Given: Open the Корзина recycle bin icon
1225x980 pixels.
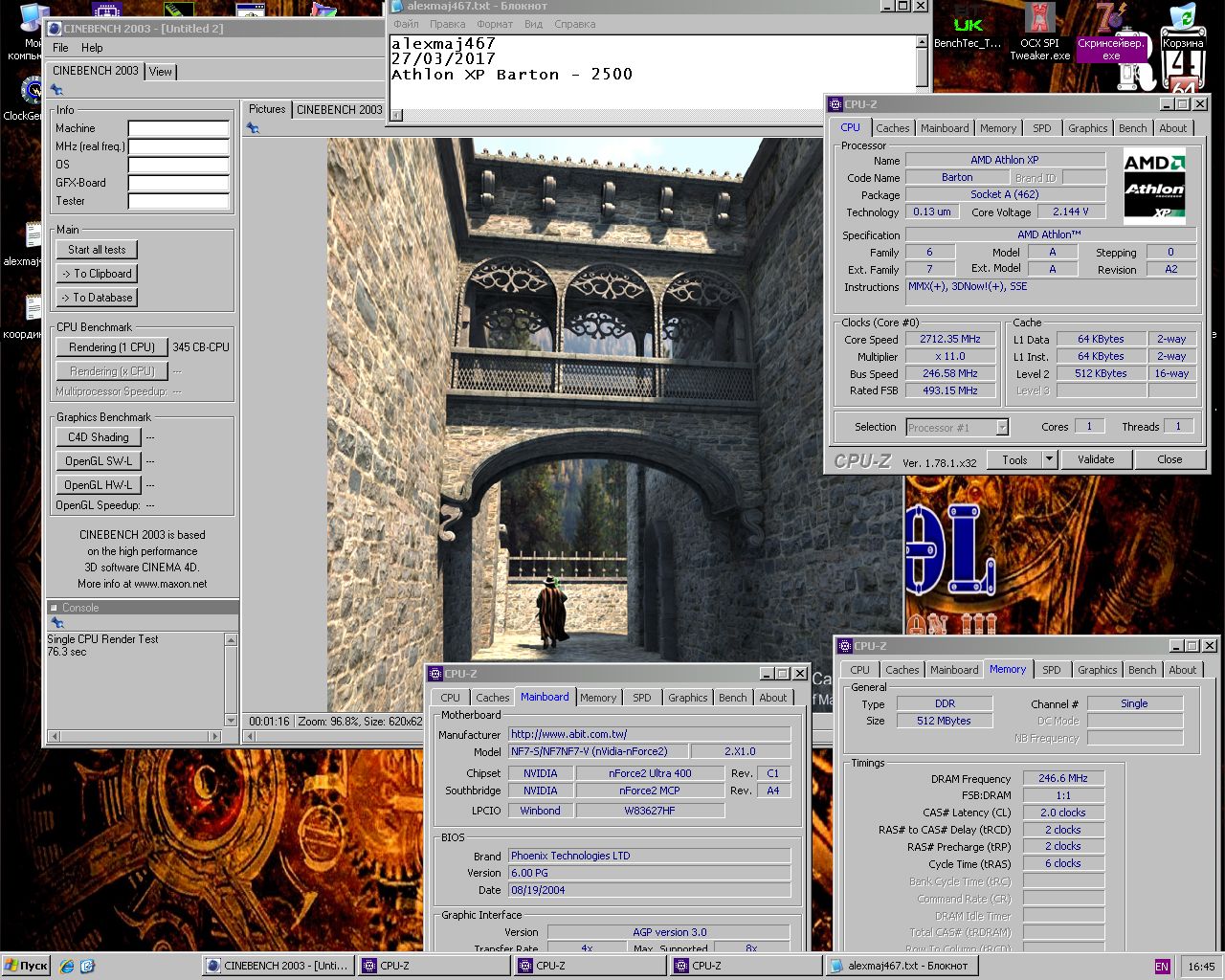Looking at the screenshot, I should point(1183,27).
